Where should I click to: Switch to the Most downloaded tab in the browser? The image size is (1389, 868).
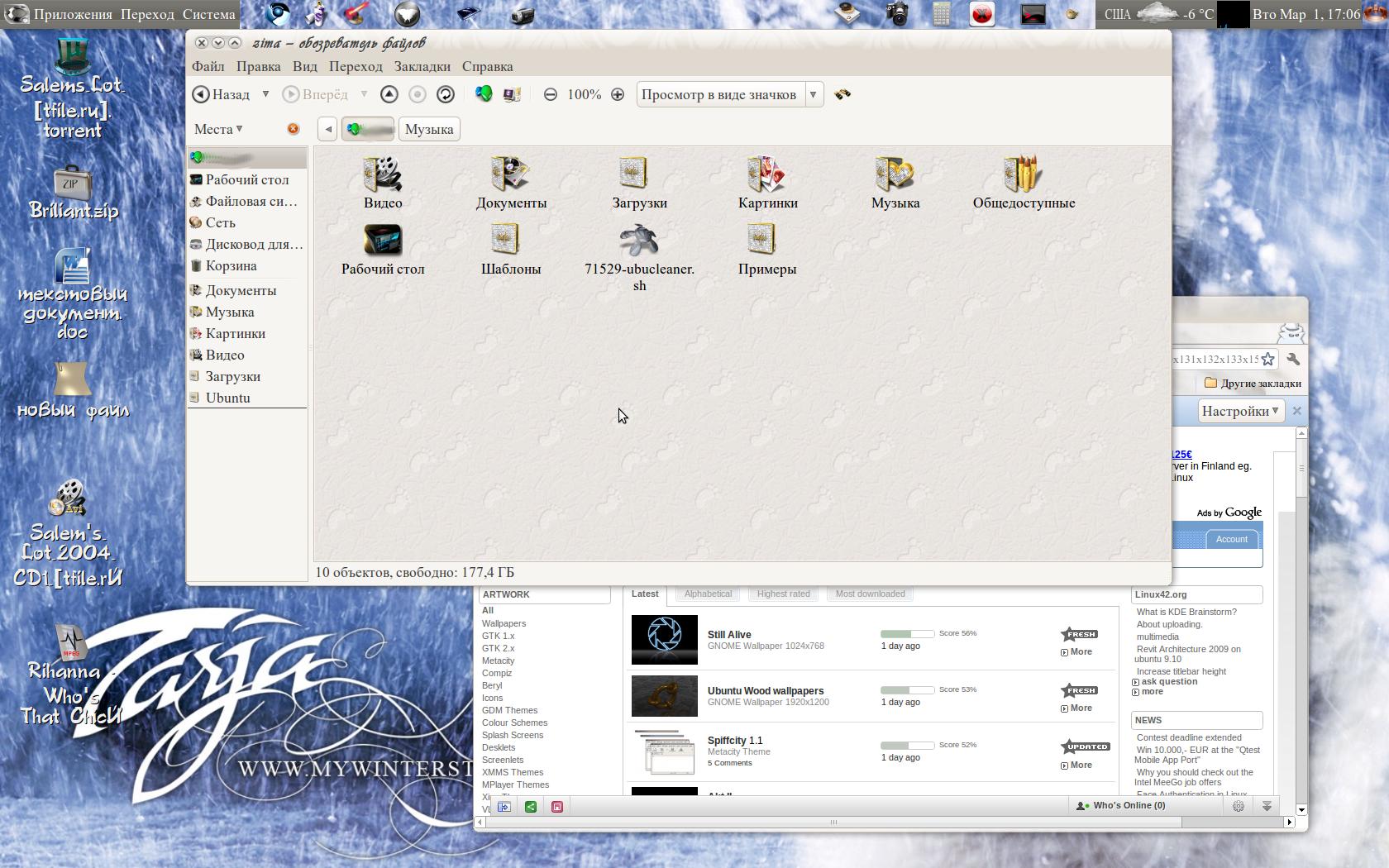(870, 594)
